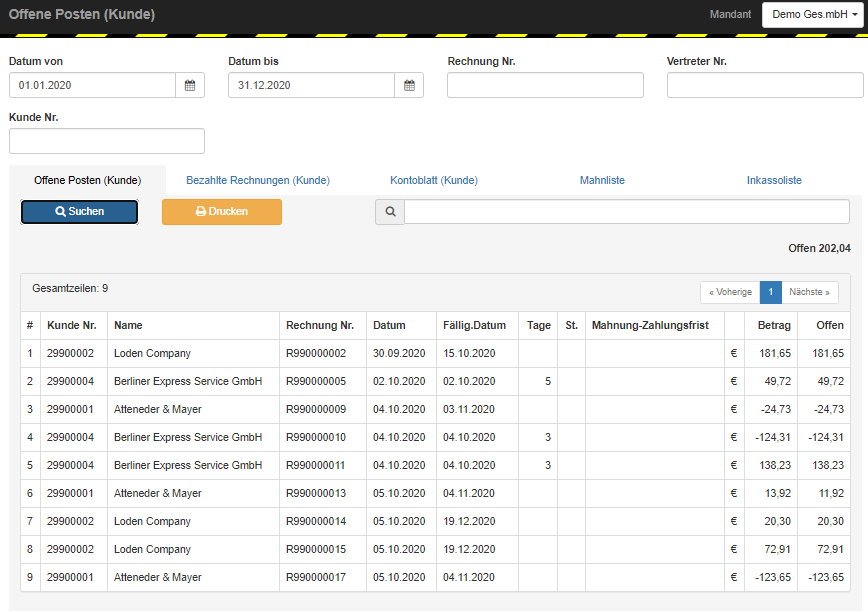
Task: Select invoice R990000005
Action: click(x=316, y=381)
